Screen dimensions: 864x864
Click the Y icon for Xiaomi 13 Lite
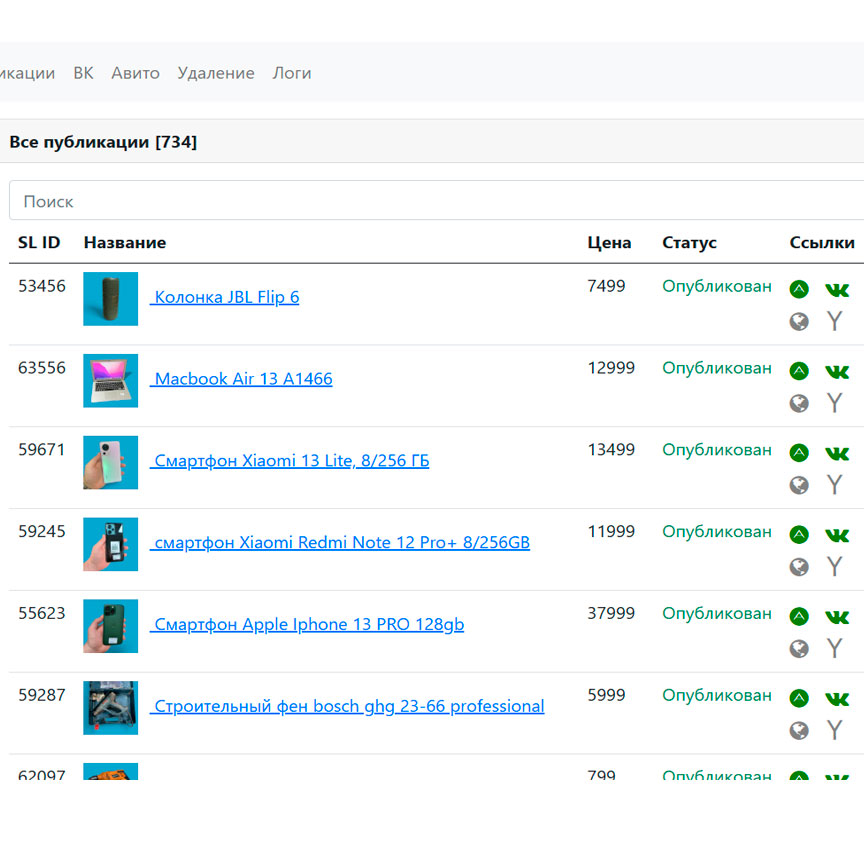(x=835, y=484)
